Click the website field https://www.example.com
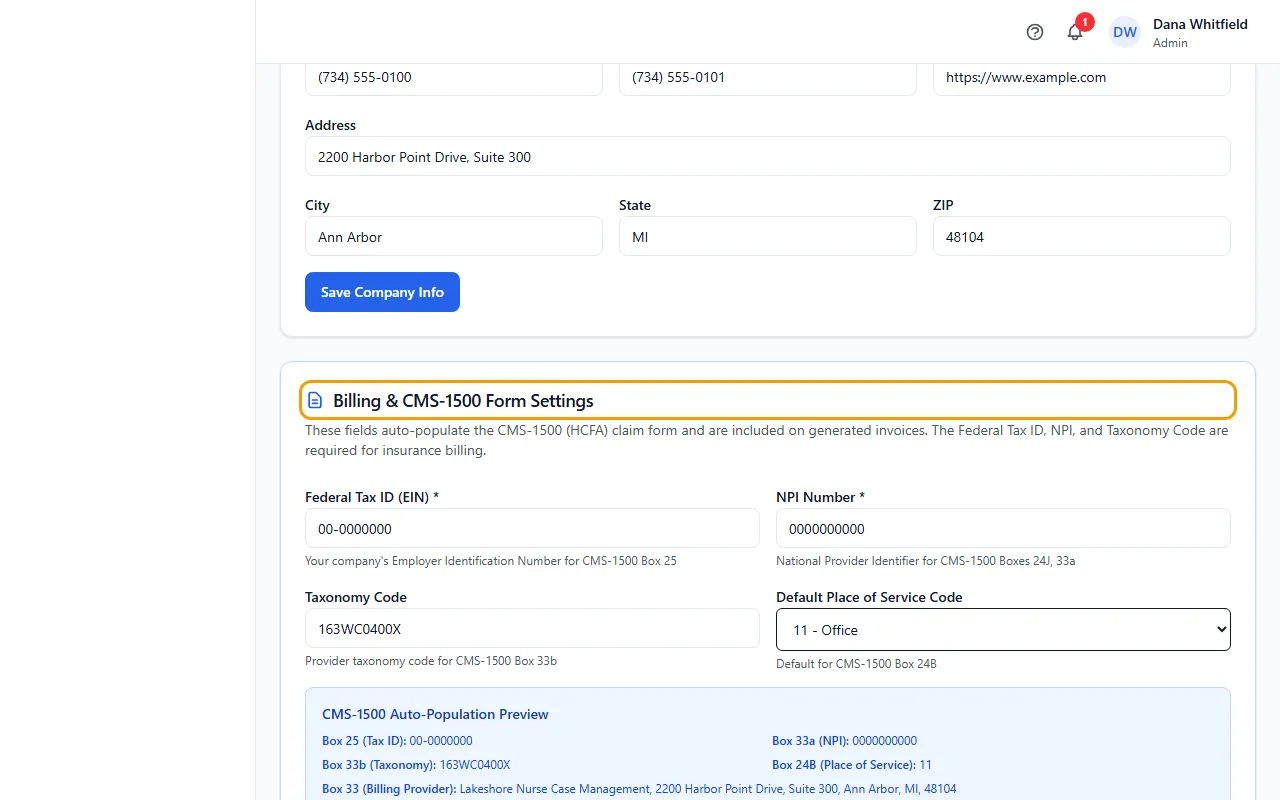Image resolution: width=1280 pixels, height=800 pixels. click(1082, 78)
